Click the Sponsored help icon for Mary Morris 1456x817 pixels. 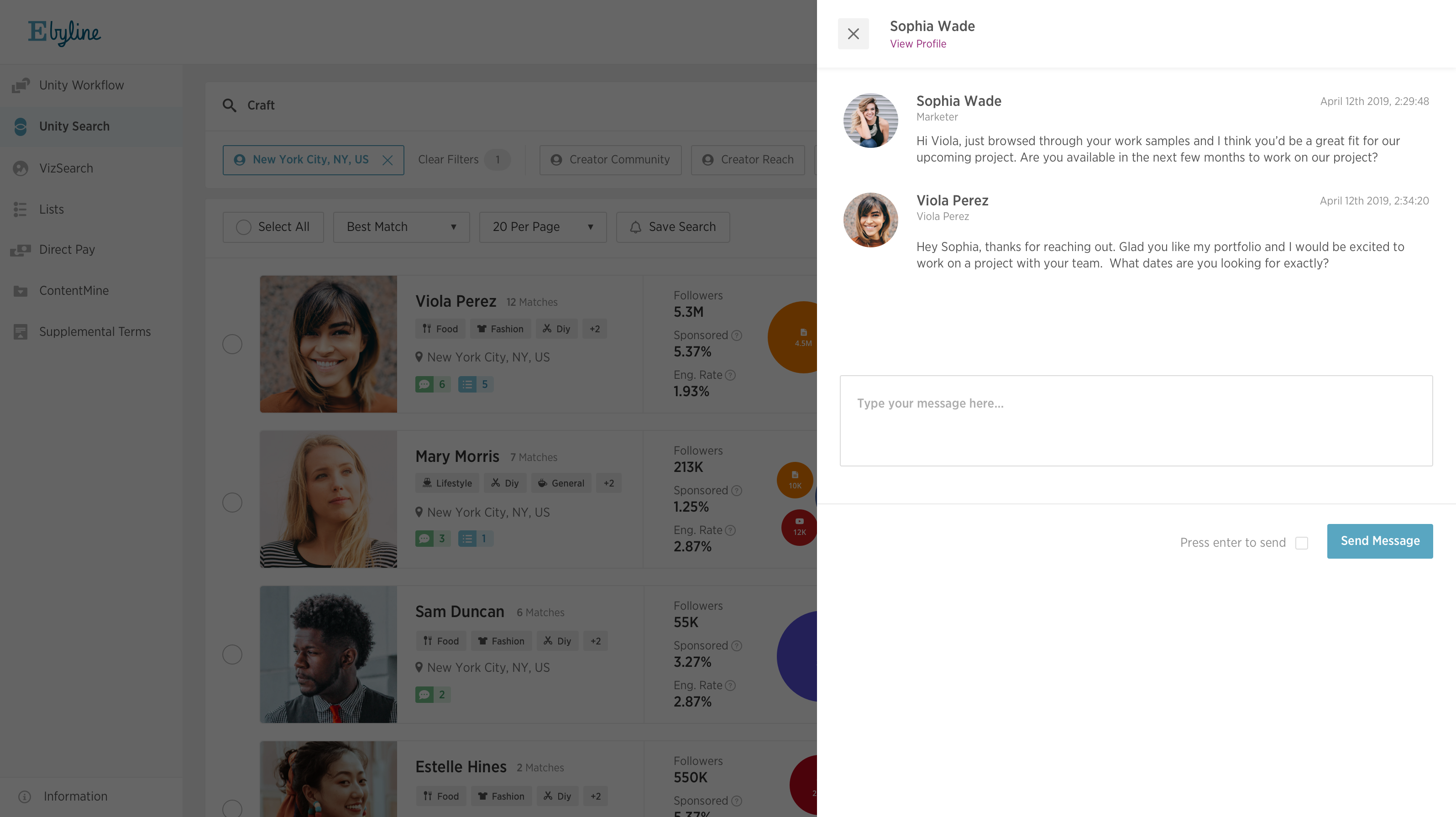737,491
